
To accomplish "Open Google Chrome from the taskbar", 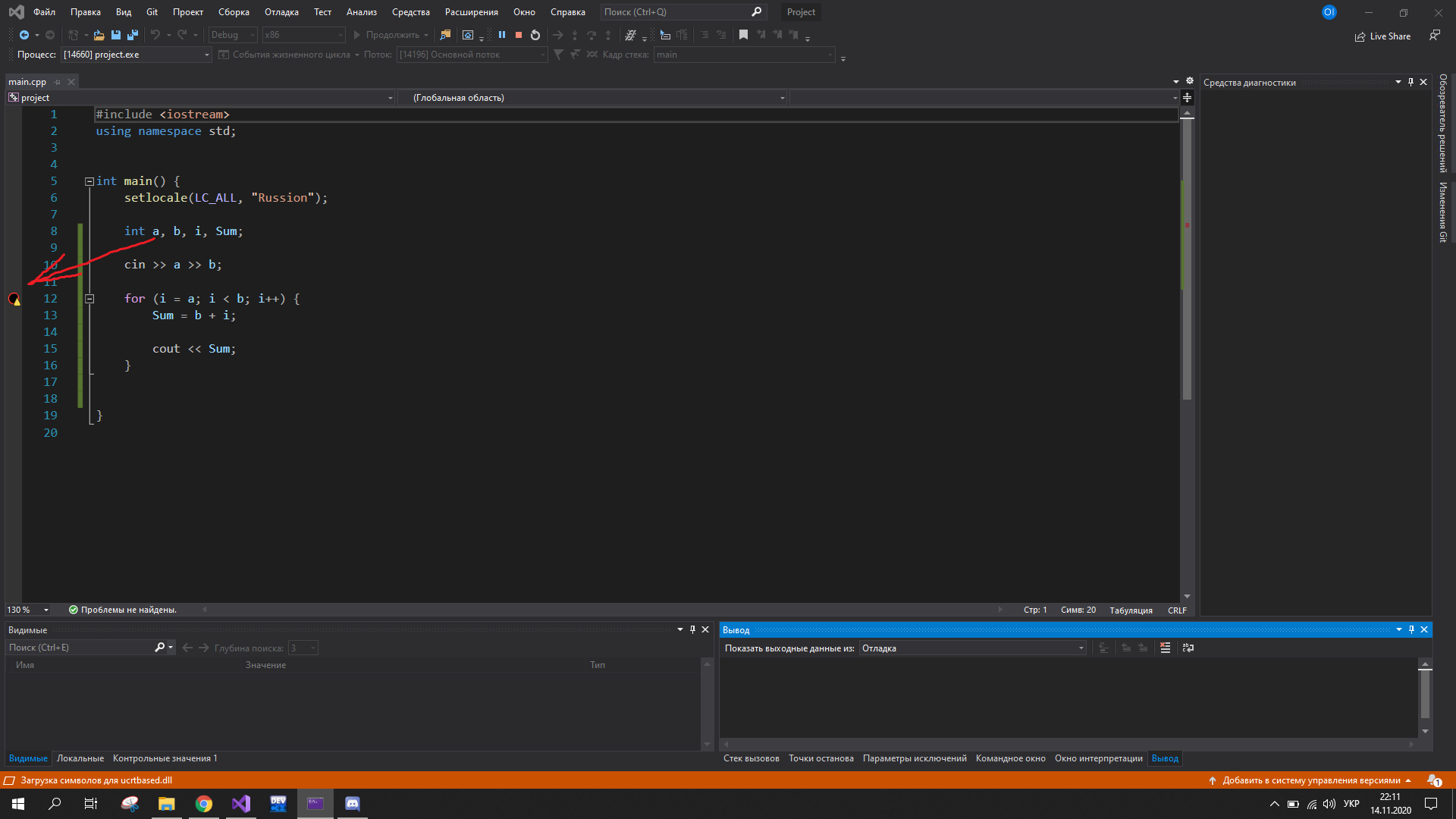I will [204, 804].
